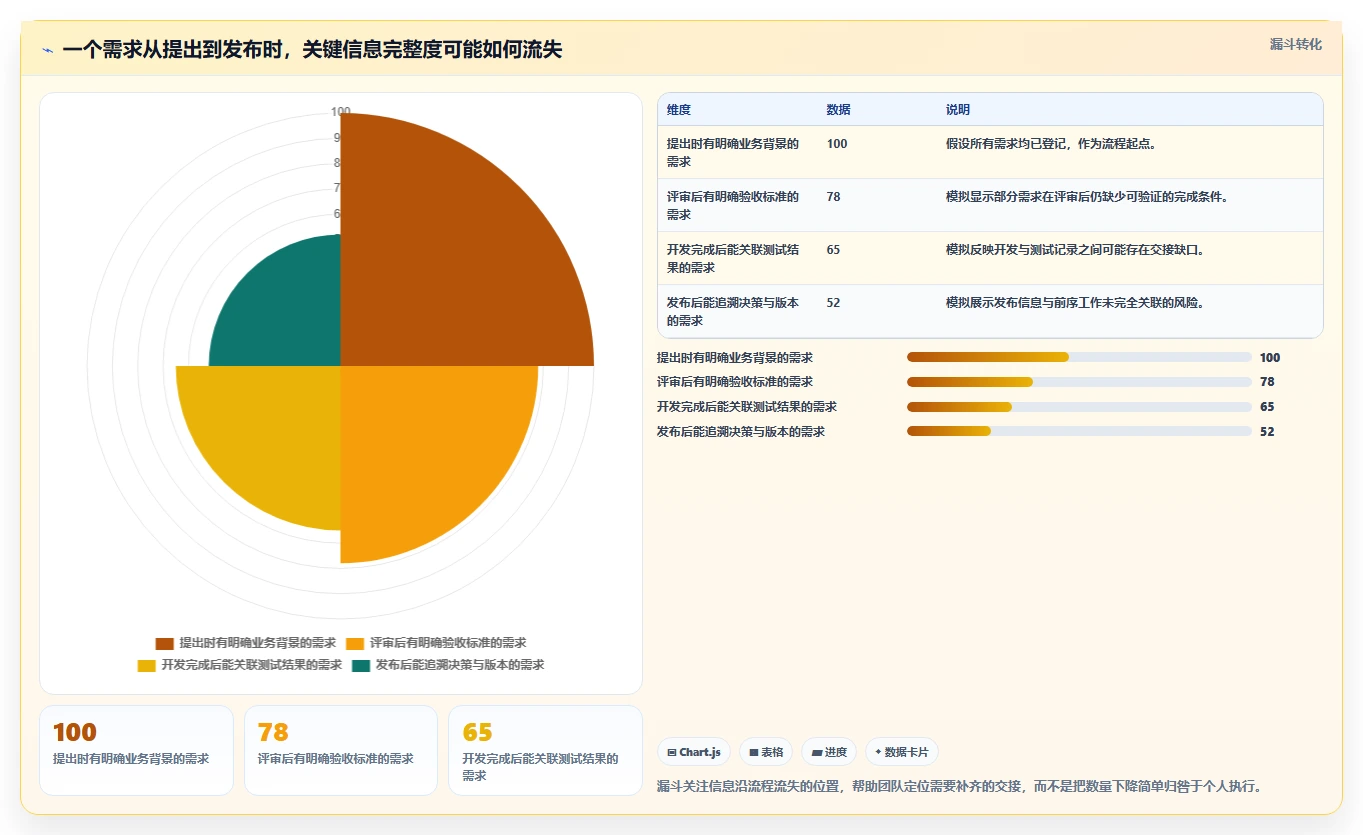Click description starting 模拟显示部分需求在评审后
Screen dimensions: 1363x835
pos(1087,197)
